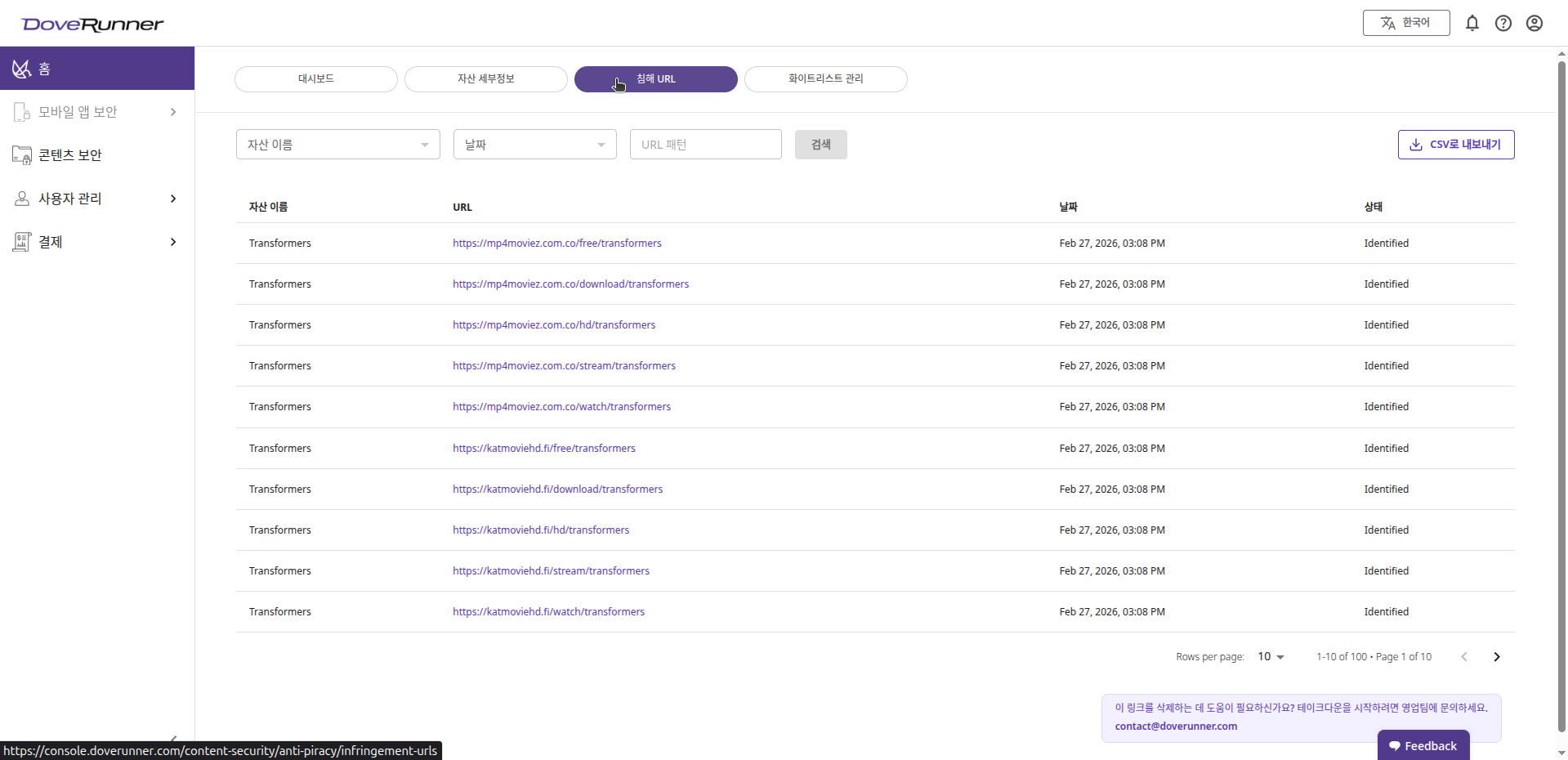The height and width of the screenshot is (760, 1568).
Task: Go to next page arrow
Action: tap(1496, 657)
